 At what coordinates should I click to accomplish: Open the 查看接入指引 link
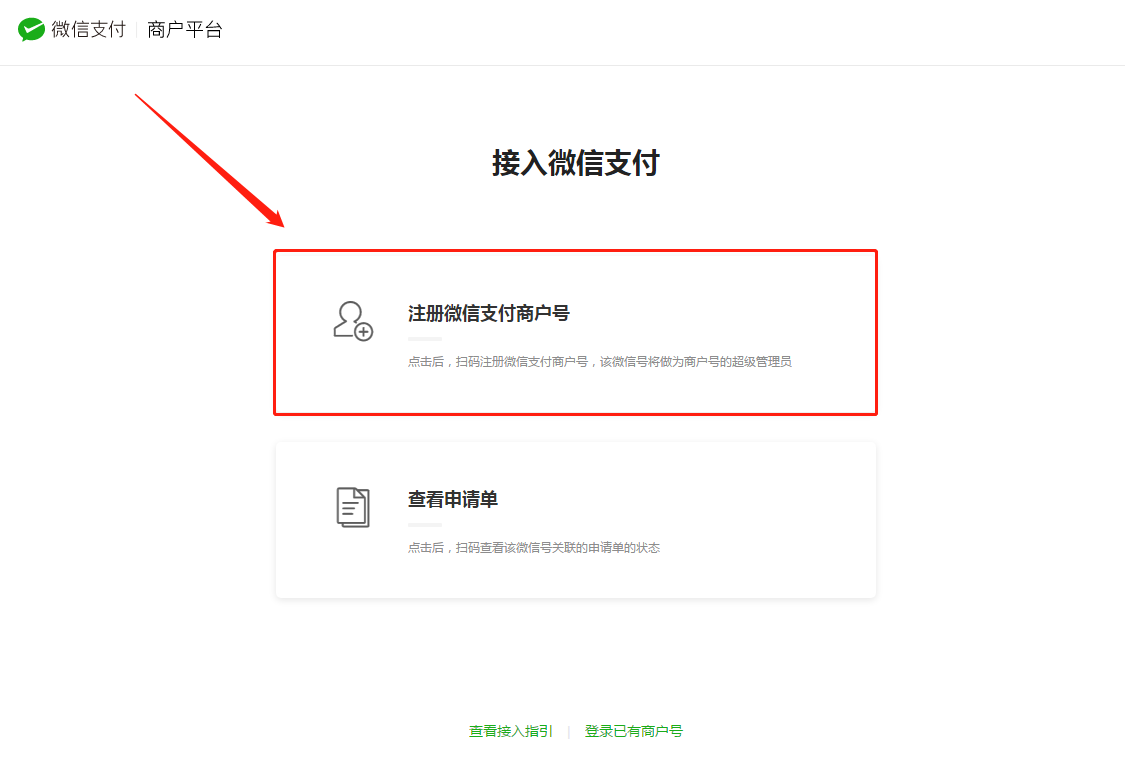(510, 731)
